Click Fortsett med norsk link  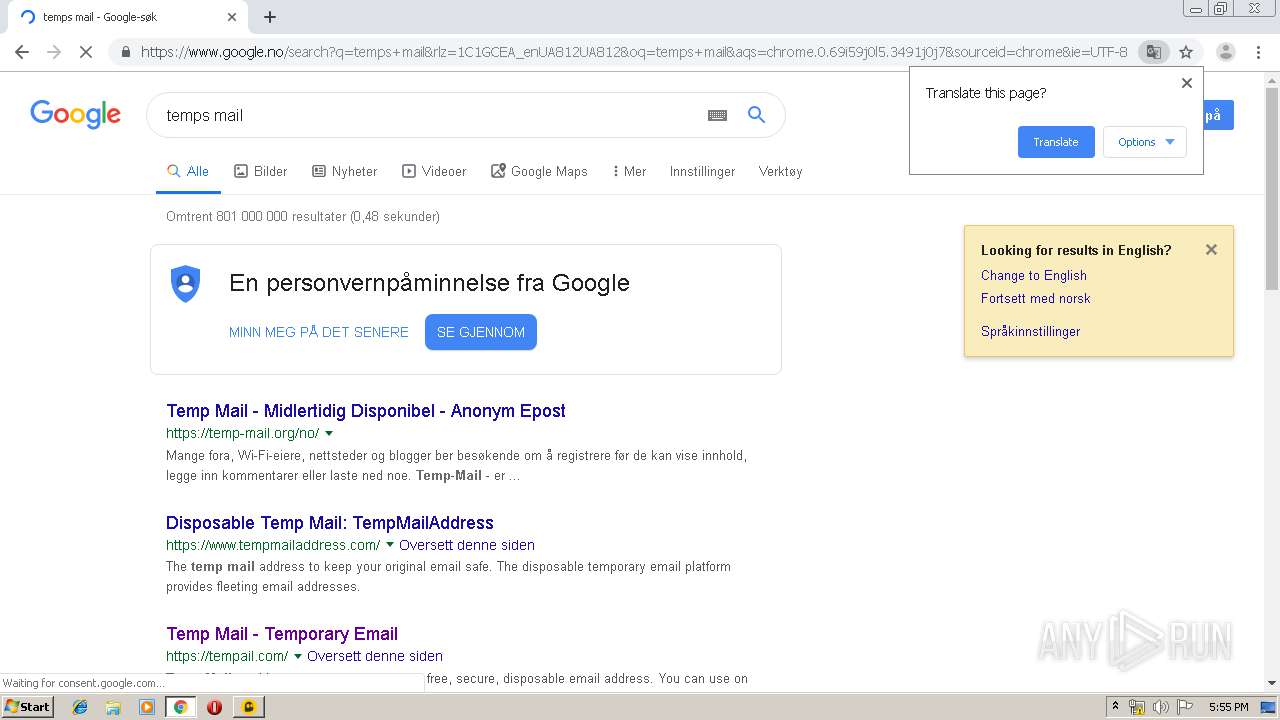[x=1036, y=298]
